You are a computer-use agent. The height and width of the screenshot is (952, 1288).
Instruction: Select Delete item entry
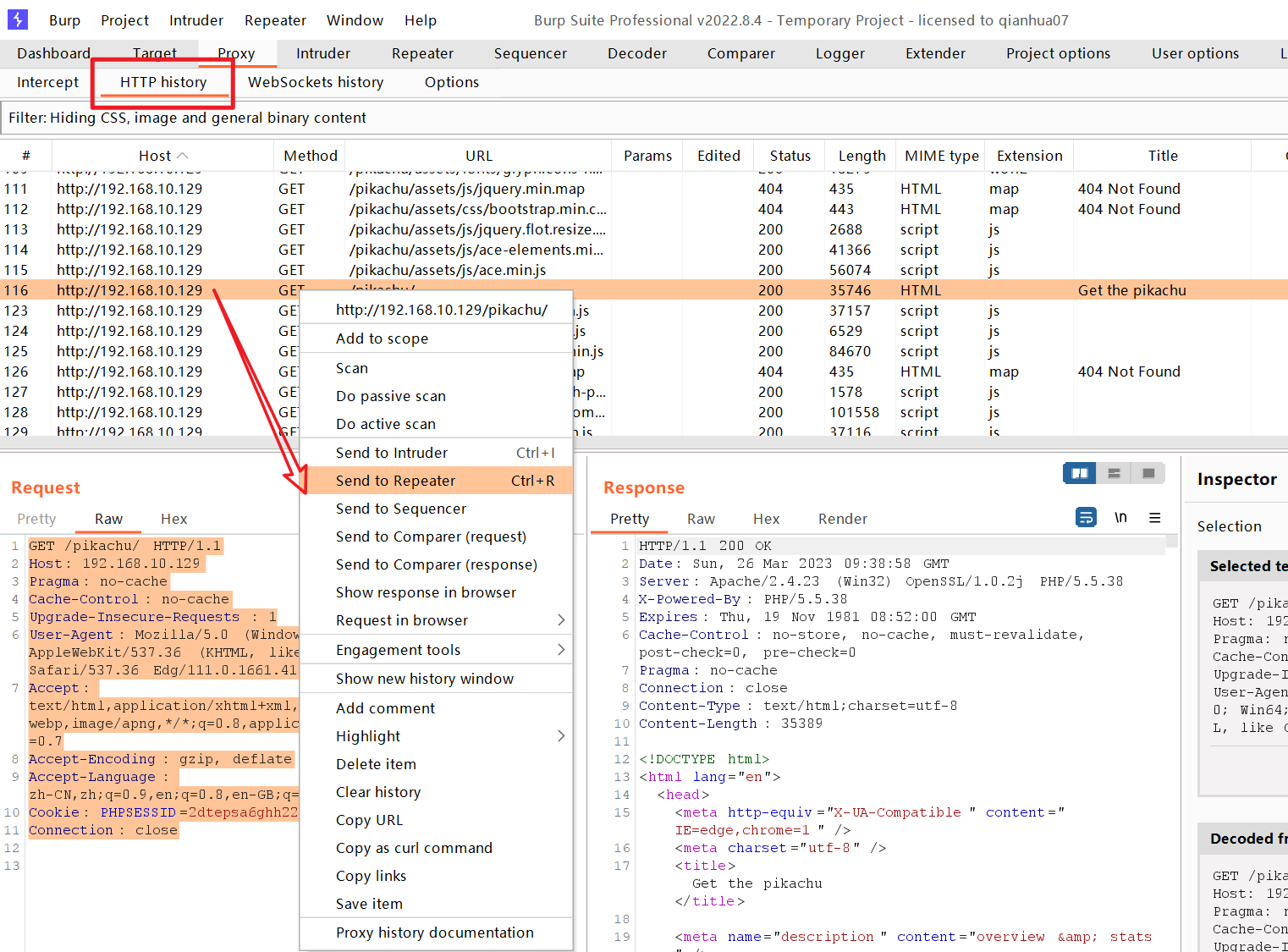pos(437,764)
